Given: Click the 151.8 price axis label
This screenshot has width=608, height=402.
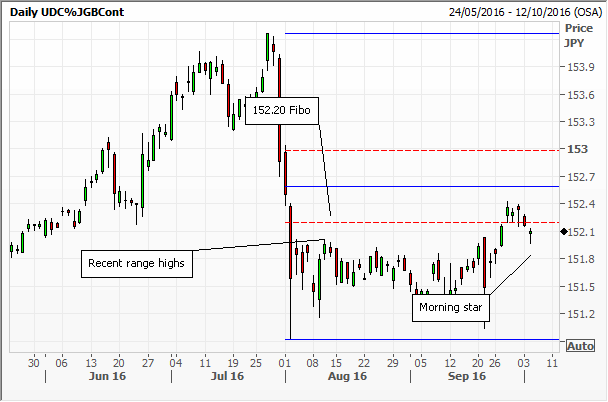Looking at the screenshot, I should pos(581,259).
